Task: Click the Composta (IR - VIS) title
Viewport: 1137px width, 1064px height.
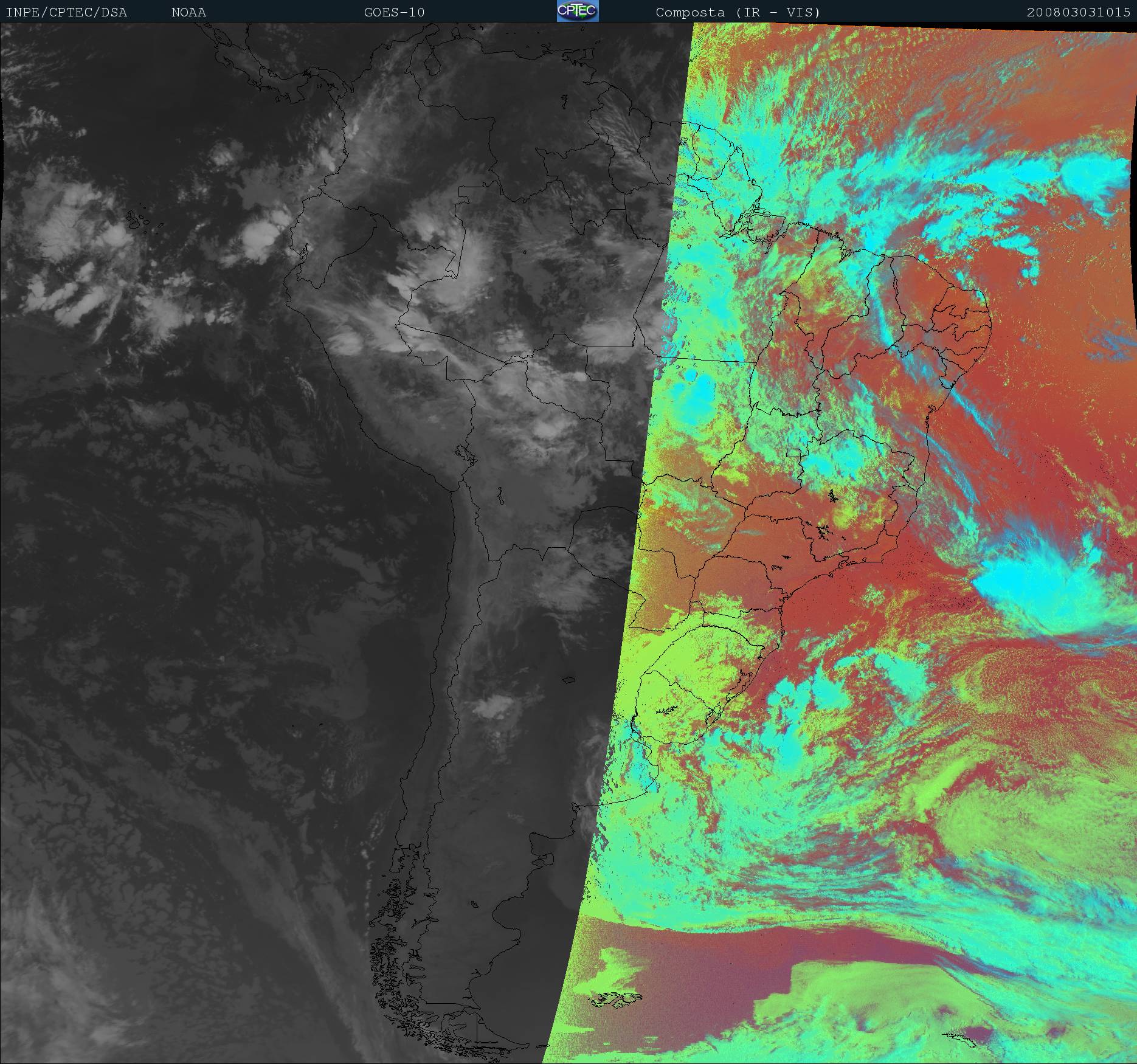Action: click(x=738, y=12)
